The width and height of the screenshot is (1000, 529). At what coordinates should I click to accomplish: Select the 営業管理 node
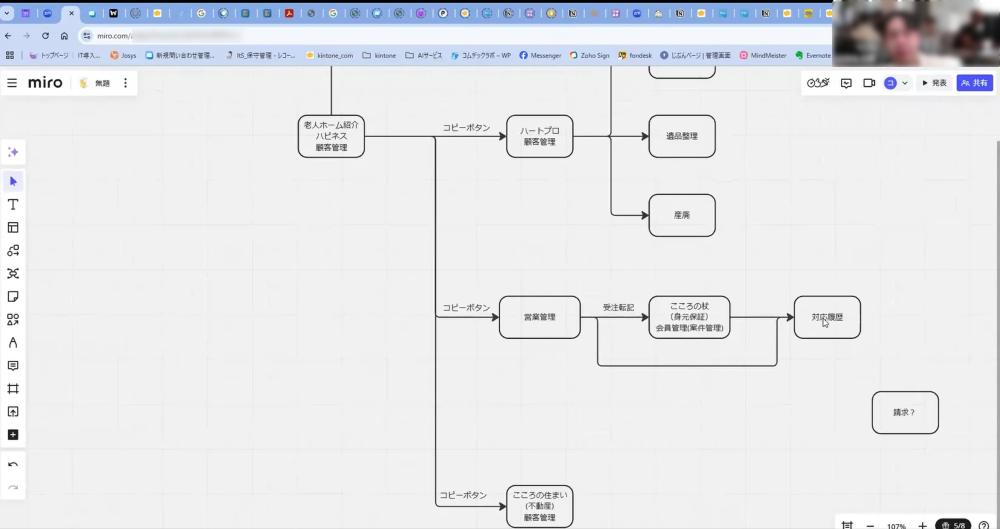point(540,317)
